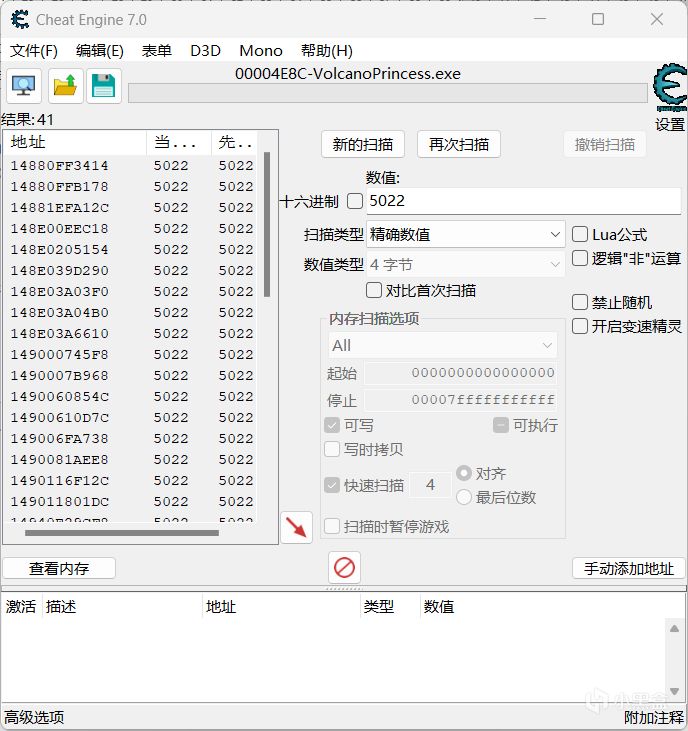Open the 表单 menu
The height and width of the screenshot is (731, 688).
click(x=157, y=50)
